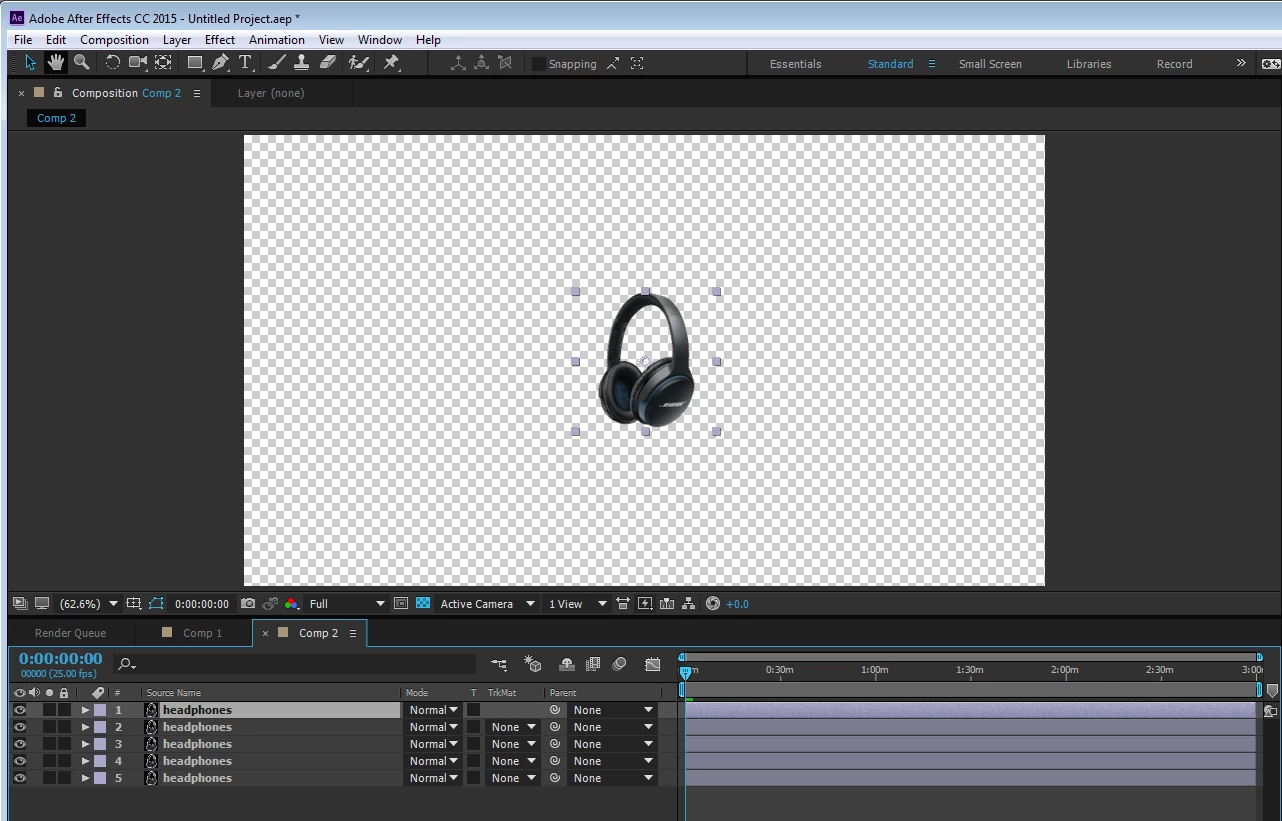Viewport: 1282px width, 821px height.
Task: Select the Eraser tool
Action: pos(327,62)
